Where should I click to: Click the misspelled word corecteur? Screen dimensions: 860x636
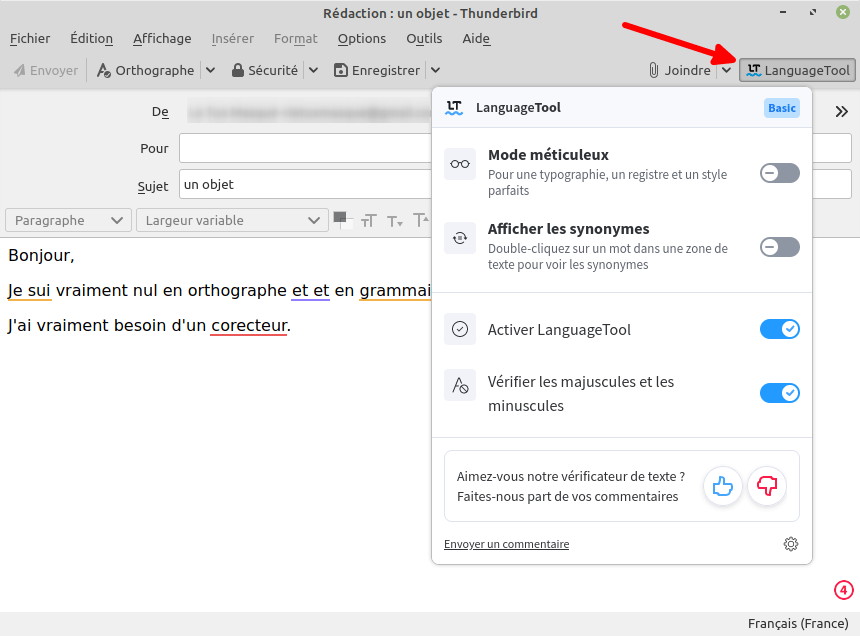[248, 325]
